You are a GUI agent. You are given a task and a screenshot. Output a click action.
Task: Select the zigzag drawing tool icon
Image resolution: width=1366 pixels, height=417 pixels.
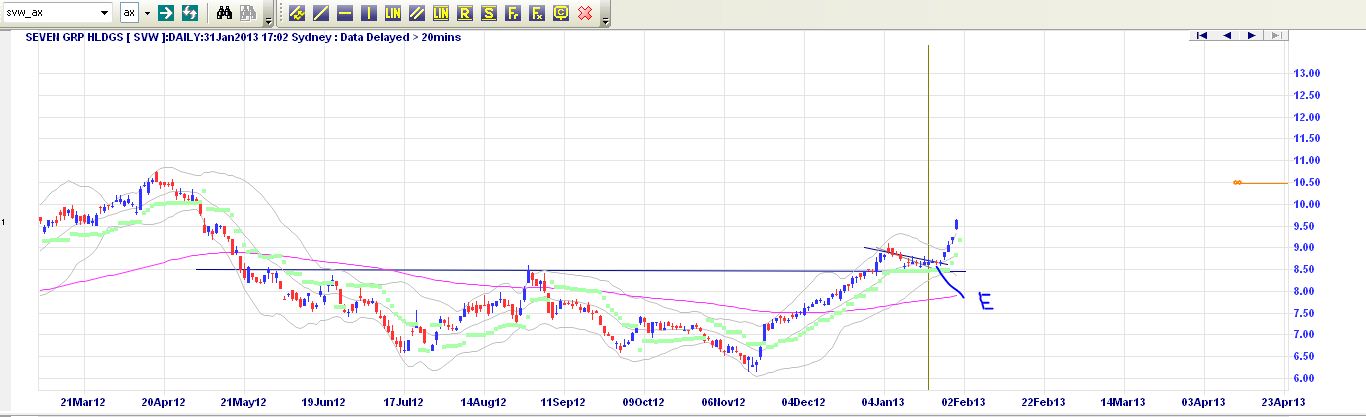click(297, 13)
